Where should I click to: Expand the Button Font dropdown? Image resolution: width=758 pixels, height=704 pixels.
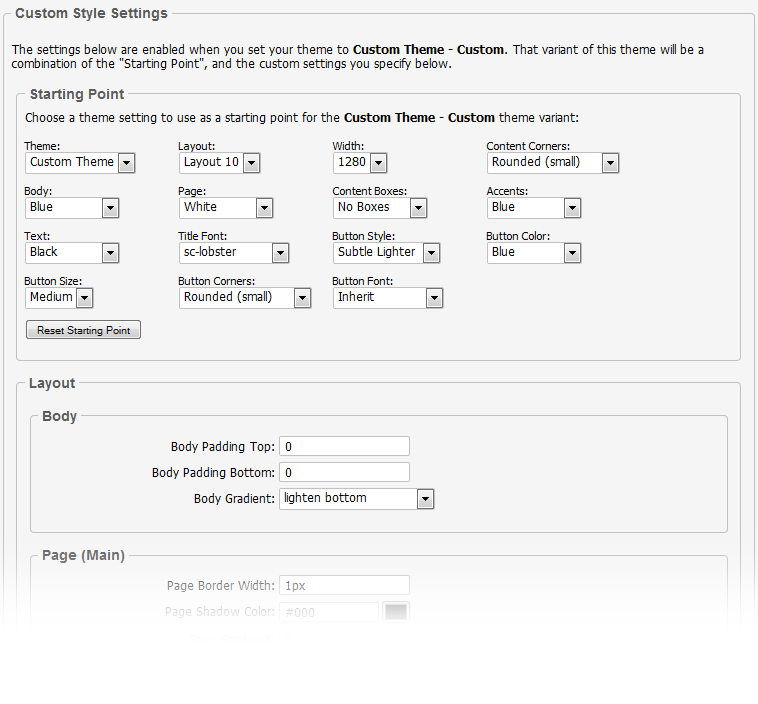(388, 297)
